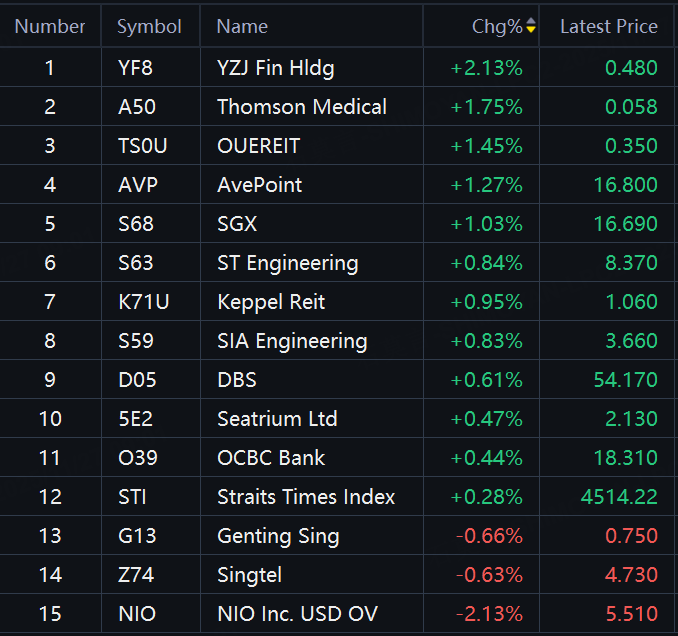This screenshot has width=678, height=636.
Task: Sort by Chg% sort arrow icon
Action: (x=531, y=27)
